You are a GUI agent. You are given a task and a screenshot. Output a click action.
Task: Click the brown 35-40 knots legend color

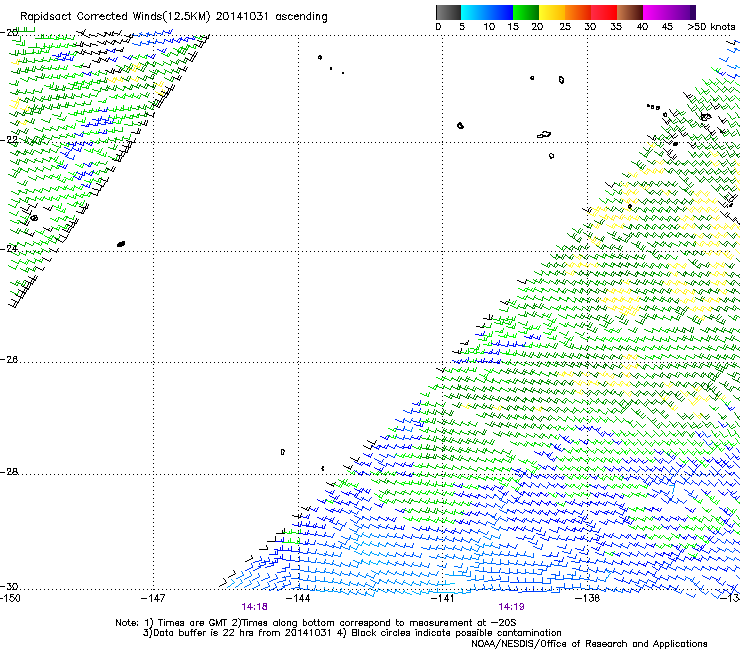[x=630, y=12]
